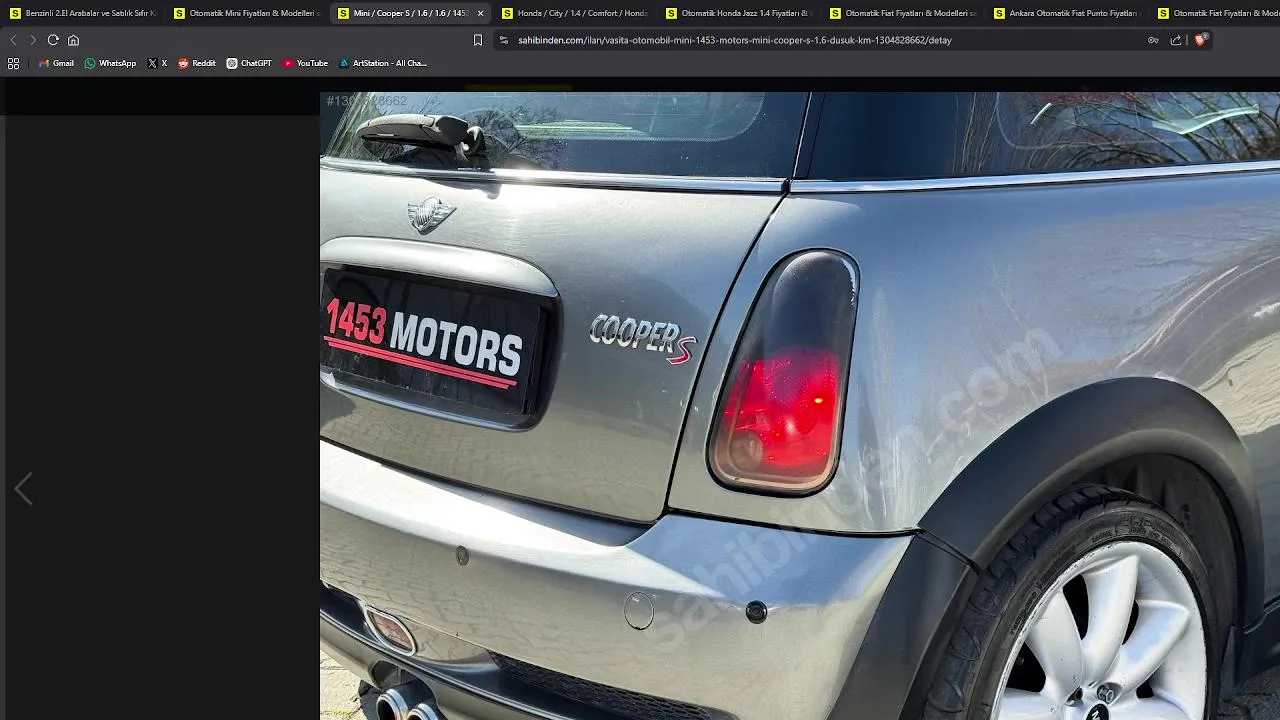1280x720 pixels.
Task: Switch to Ankara Otomatik Fiat Punto tab
Action: click(x=1066, y=13)
